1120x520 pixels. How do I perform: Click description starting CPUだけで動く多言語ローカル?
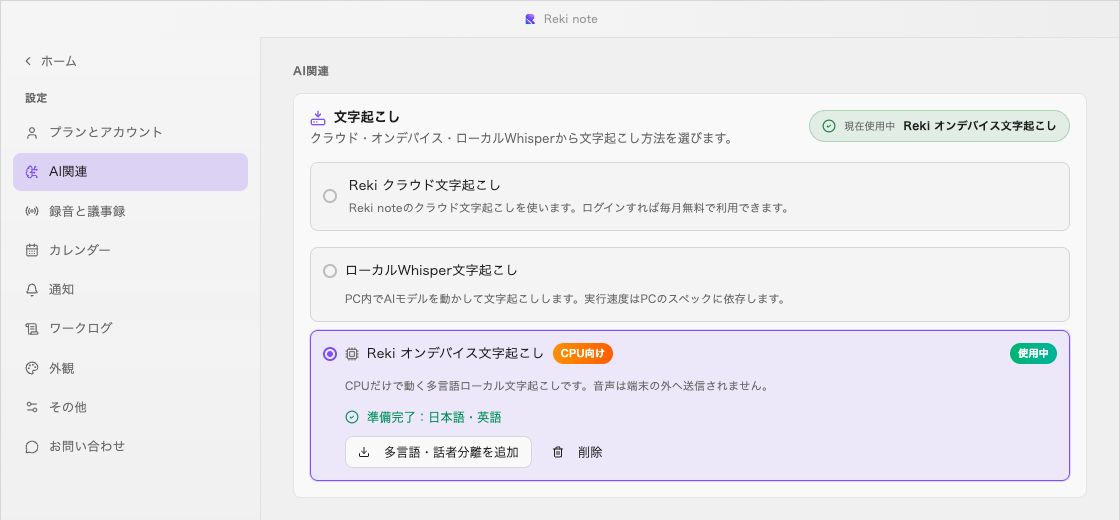point(556,386)
